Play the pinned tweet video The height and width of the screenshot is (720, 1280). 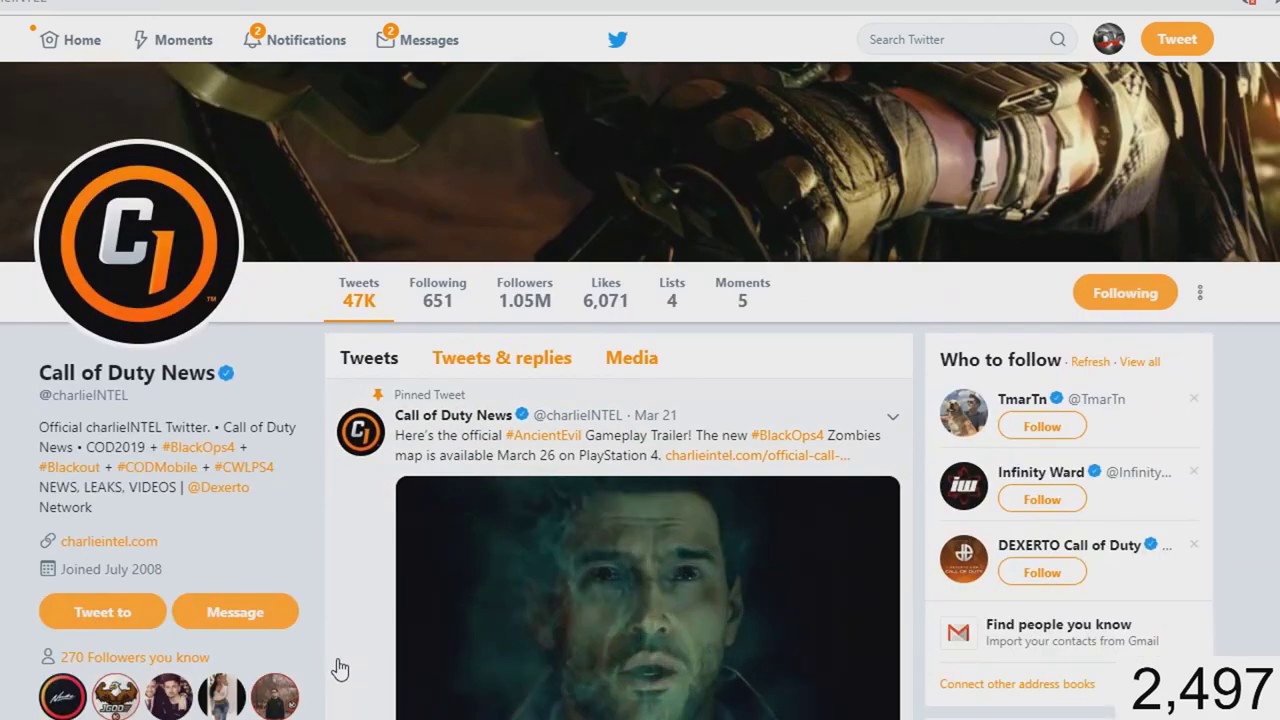[647, 598]
